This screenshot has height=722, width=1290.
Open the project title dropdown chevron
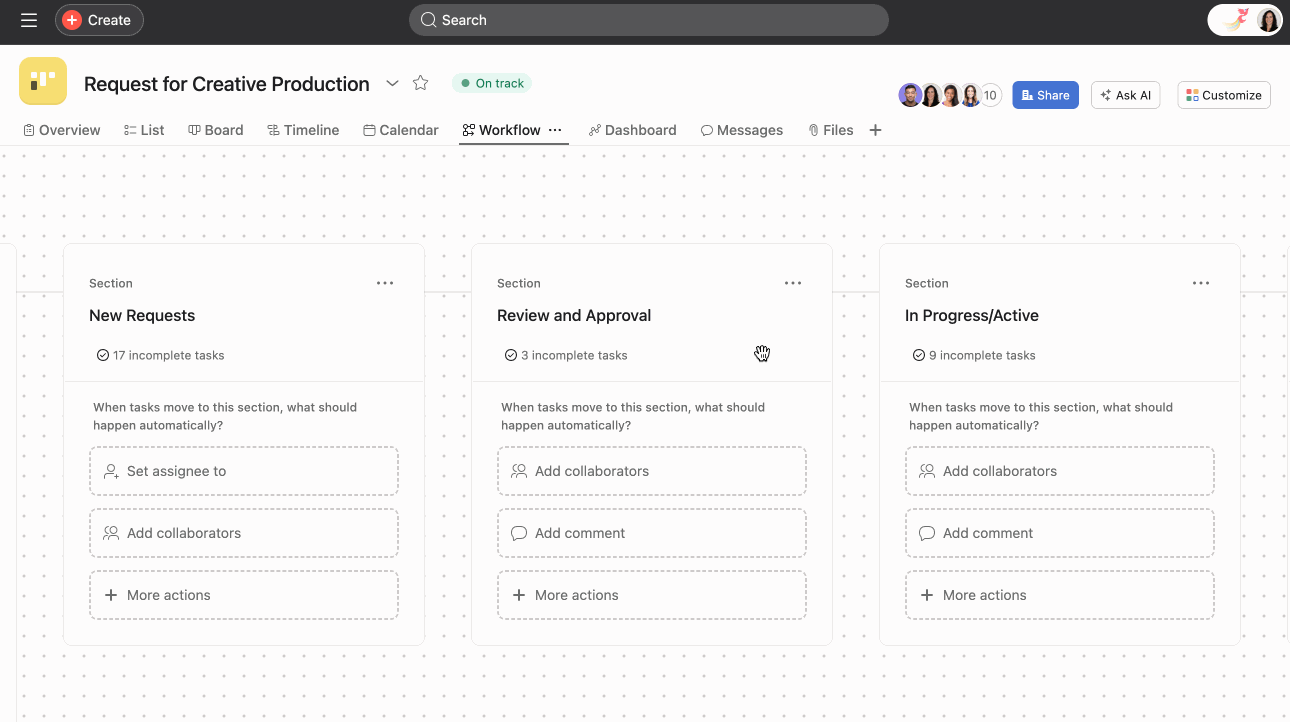tap(392, 84)
